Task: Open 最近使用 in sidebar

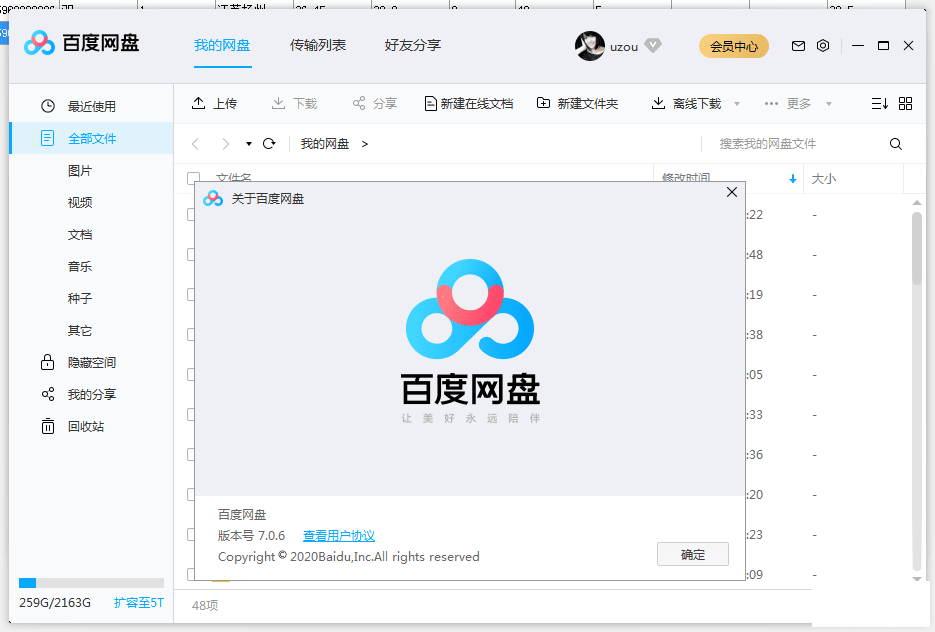Action: click(x=91, y=106)
